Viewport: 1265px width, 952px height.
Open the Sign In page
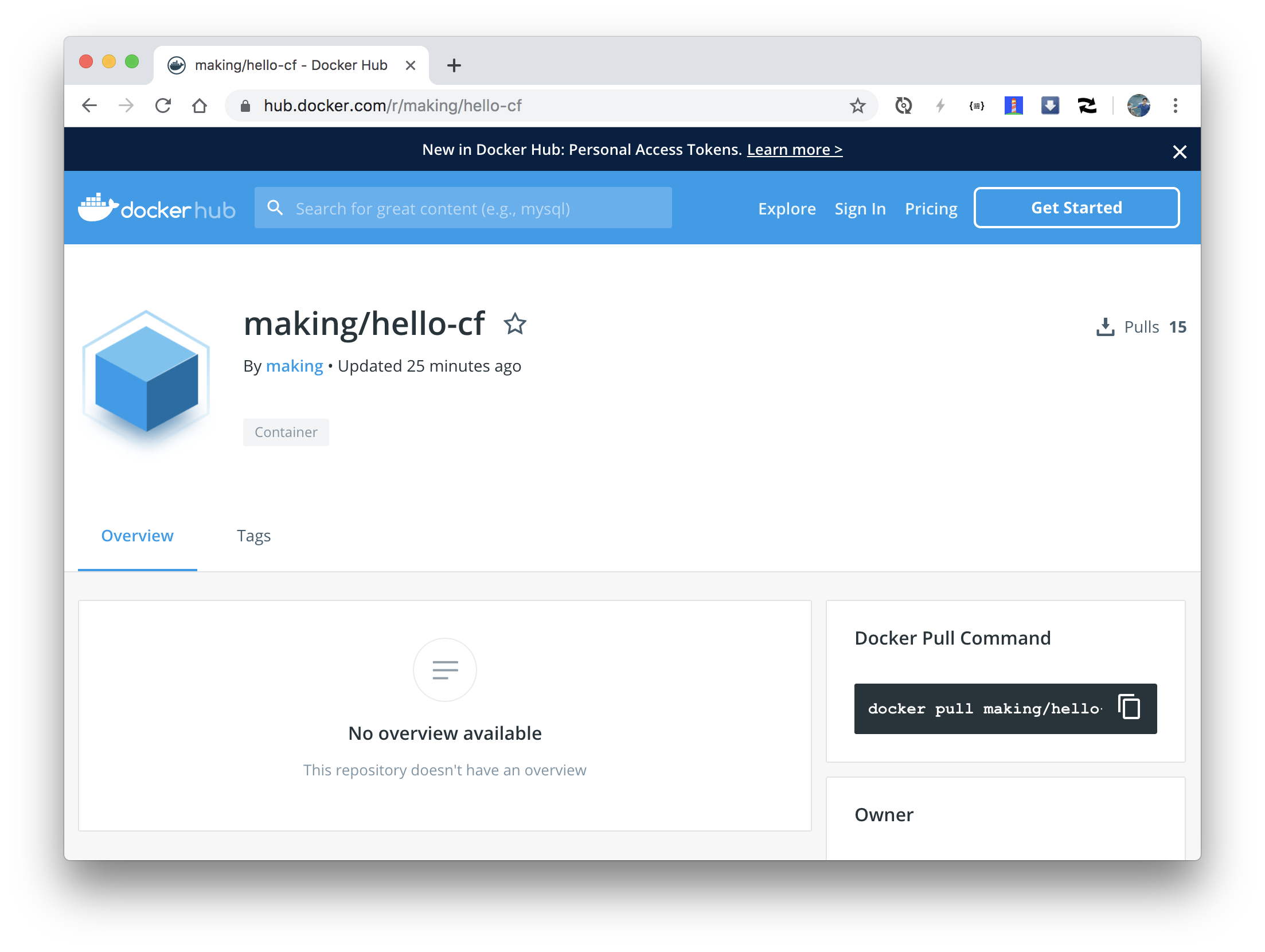pos(860,209)
